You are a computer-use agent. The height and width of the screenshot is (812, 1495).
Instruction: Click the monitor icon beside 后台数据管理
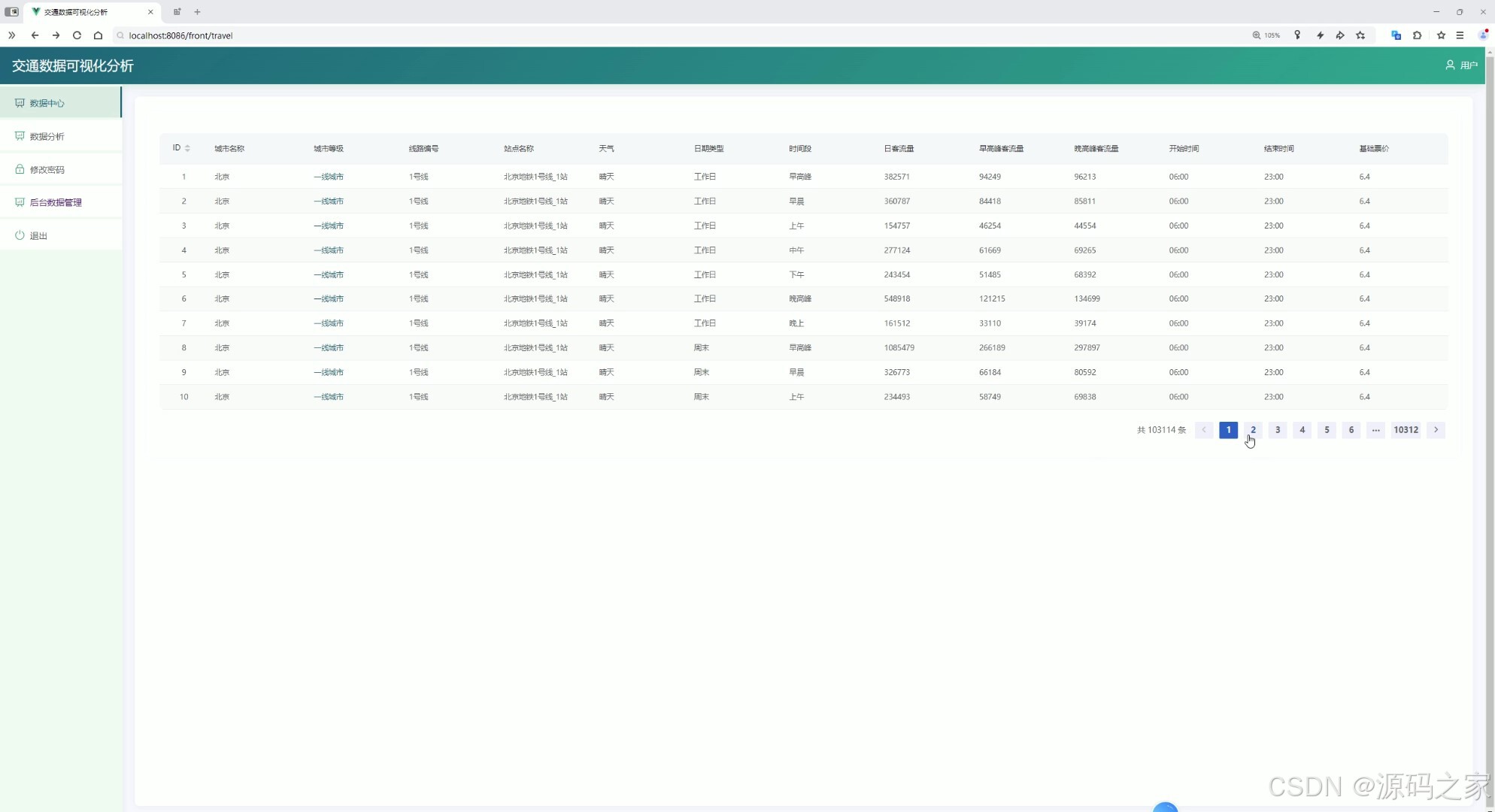click(x=20, y=202)
